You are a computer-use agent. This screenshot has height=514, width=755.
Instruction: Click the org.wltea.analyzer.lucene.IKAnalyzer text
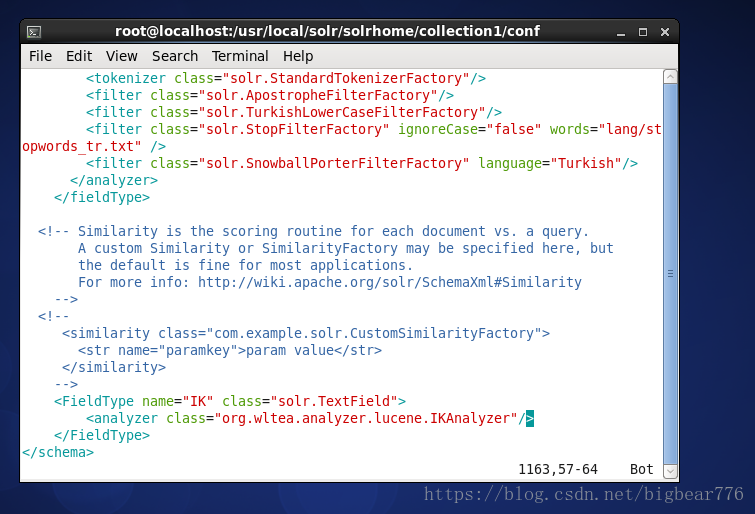click(x=365, y=418)
